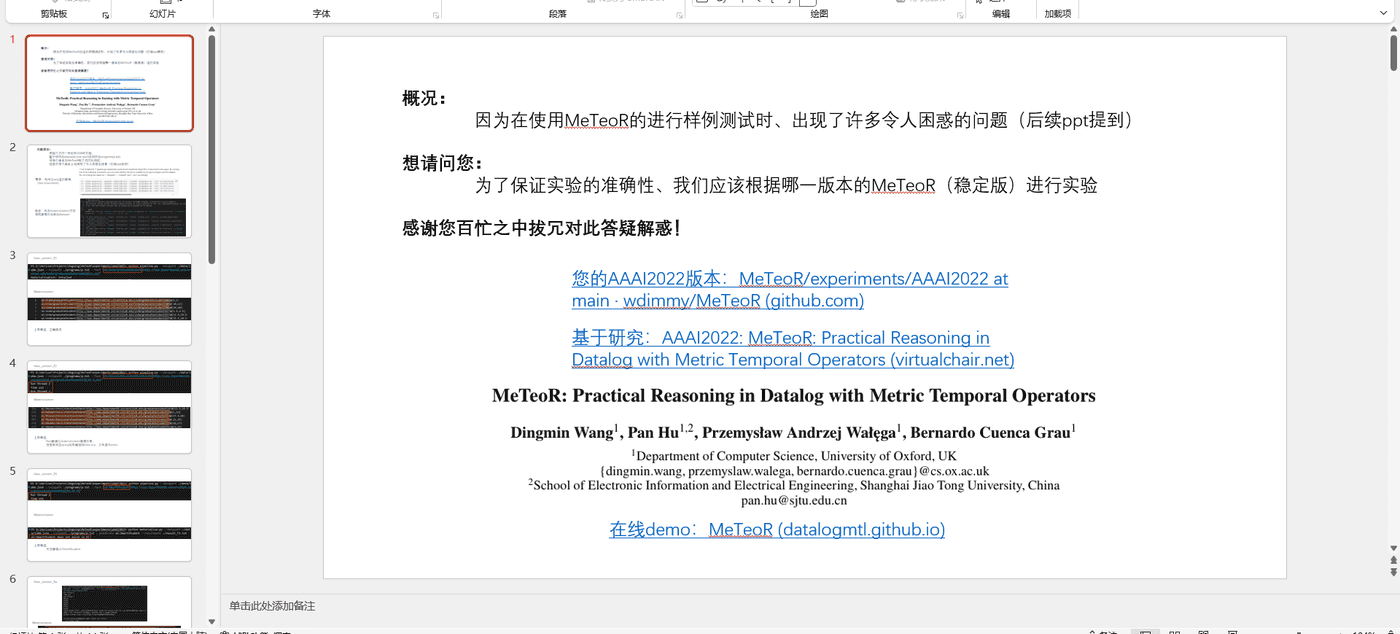Click the sentence starting 为了保证实验的准确性
Viewport: 1400px width, 634px height.
(786, 185)
